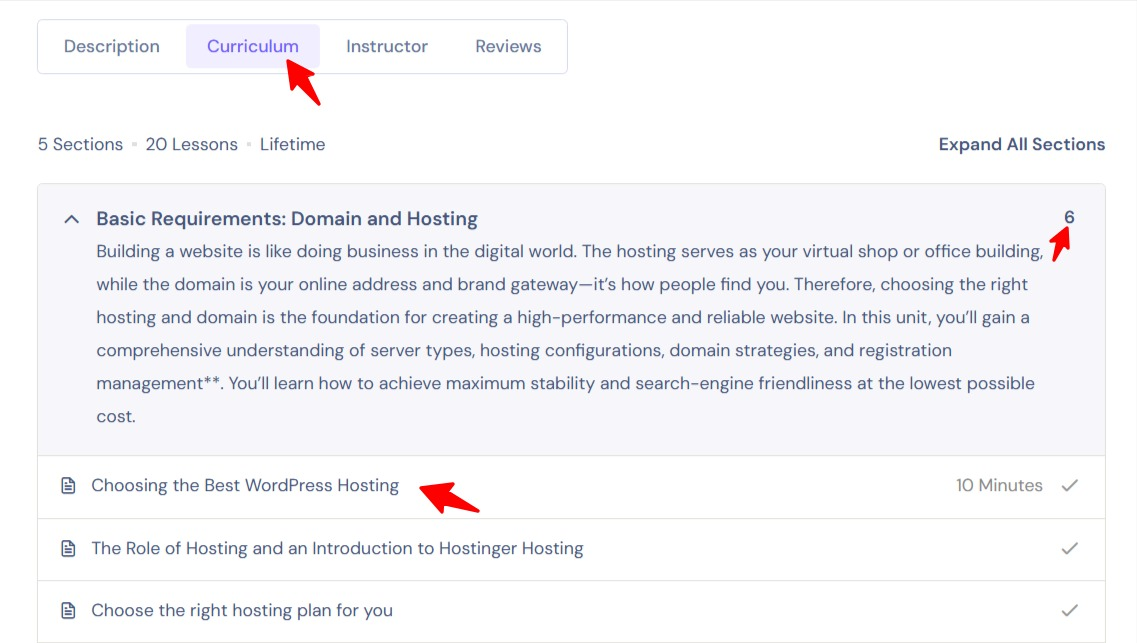
Task: Go to the Reviews tab
Action: pyautogui.click(x=508, y=47)
